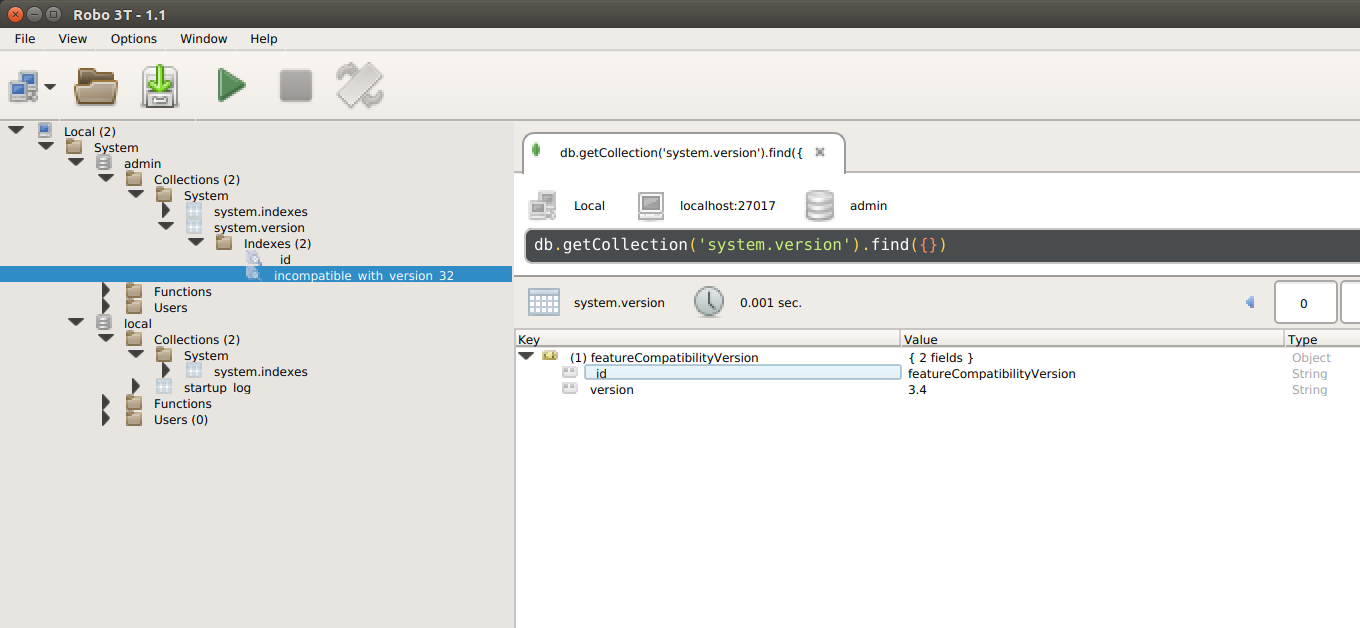The image size is (1360, 628).
Task: Collapse the admin database node
Action: coord(76,163)
